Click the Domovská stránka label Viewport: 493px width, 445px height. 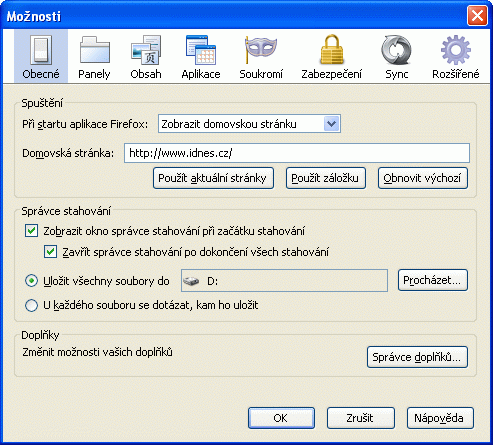pos(68,153)
